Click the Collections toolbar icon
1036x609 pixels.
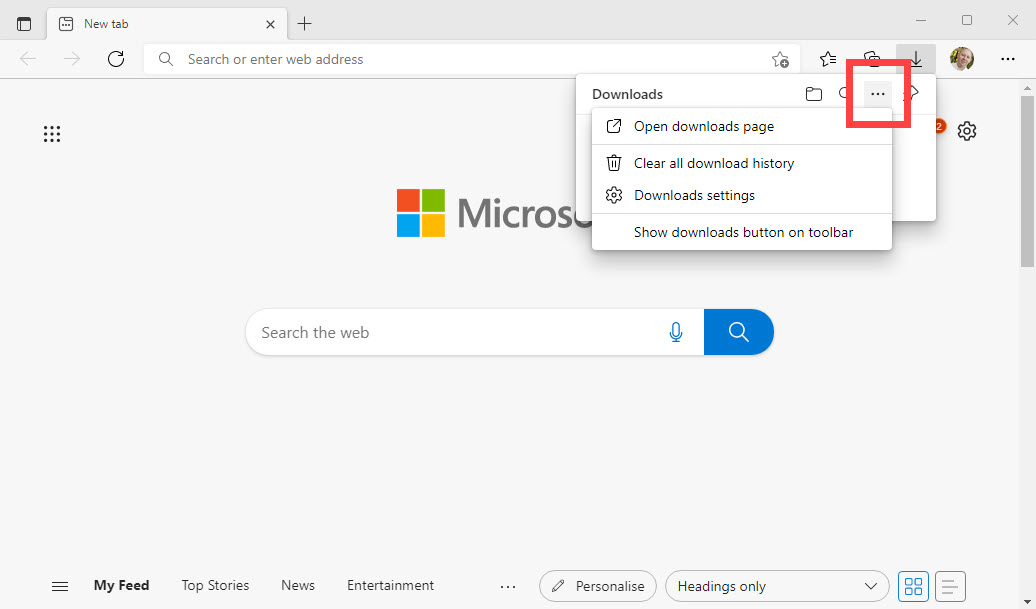872,59
